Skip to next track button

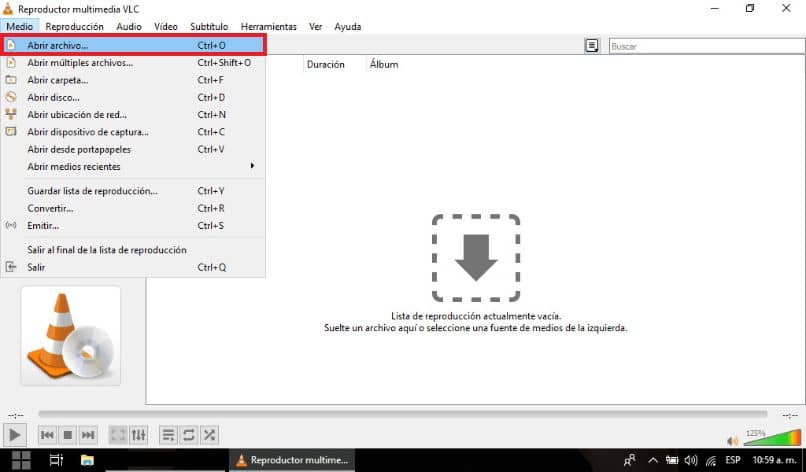pos(88,435)
